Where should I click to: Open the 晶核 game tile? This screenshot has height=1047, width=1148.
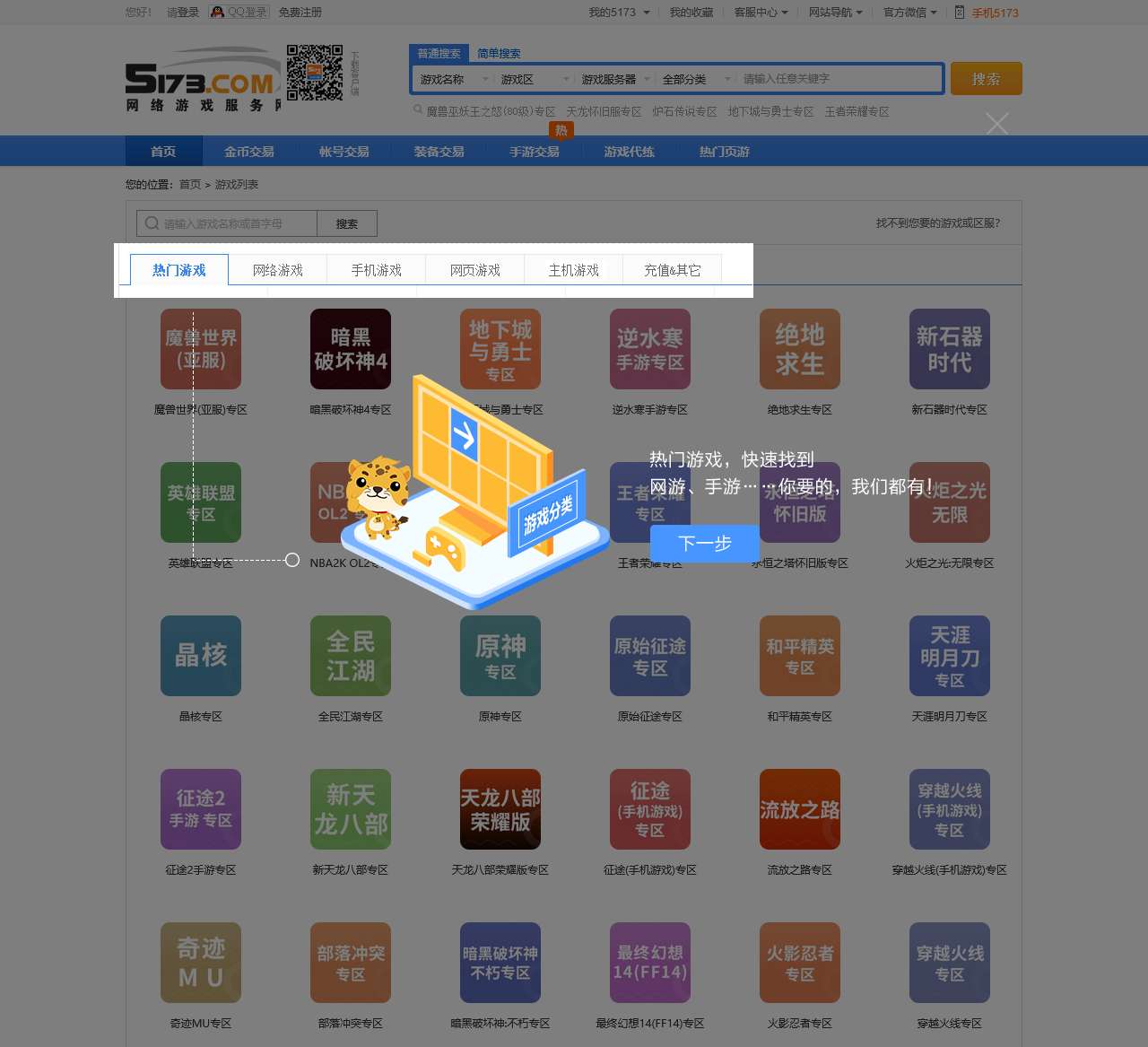click(x=201, y=656)
